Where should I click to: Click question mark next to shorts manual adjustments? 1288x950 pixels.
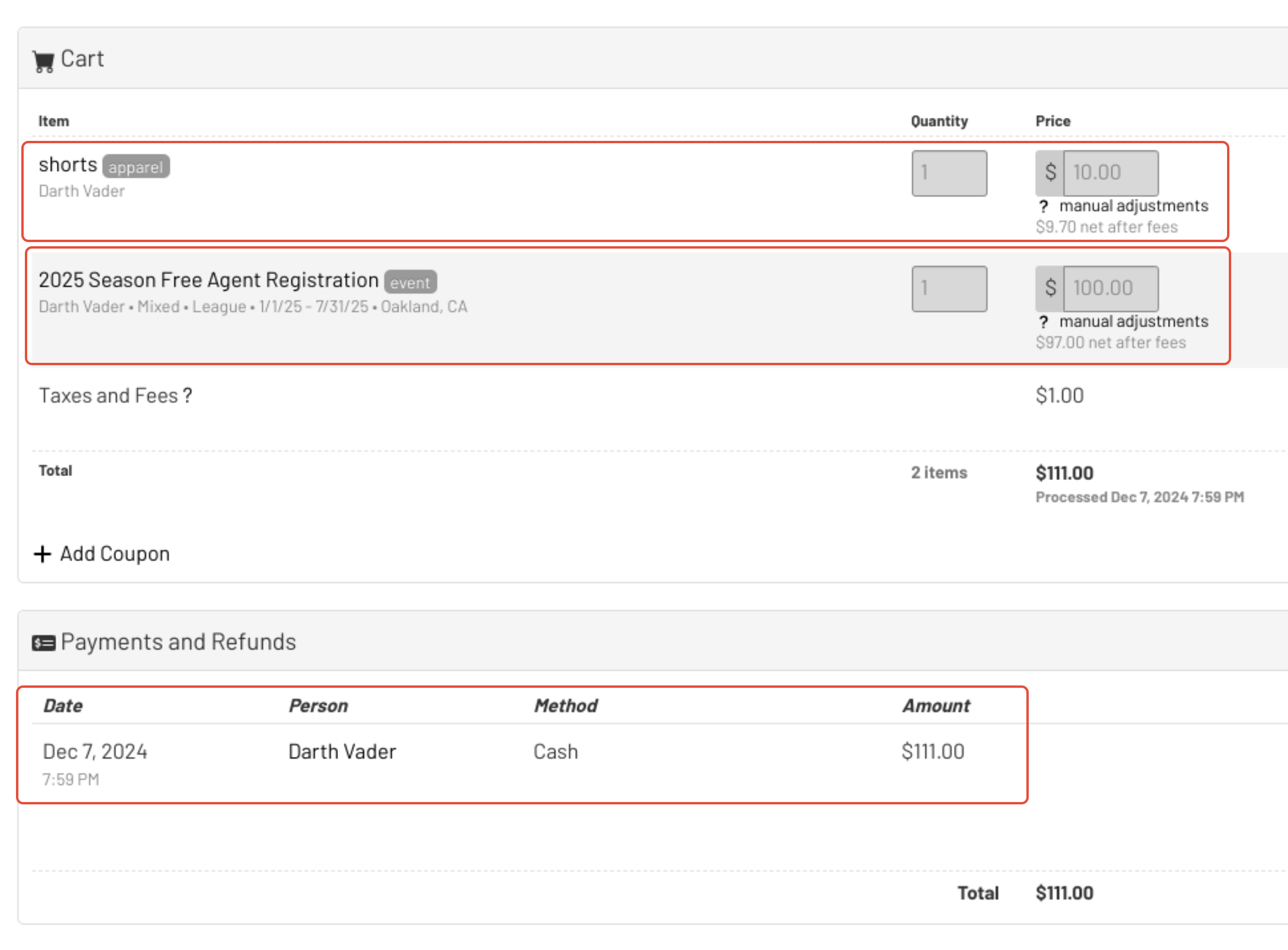[1044, 206]
